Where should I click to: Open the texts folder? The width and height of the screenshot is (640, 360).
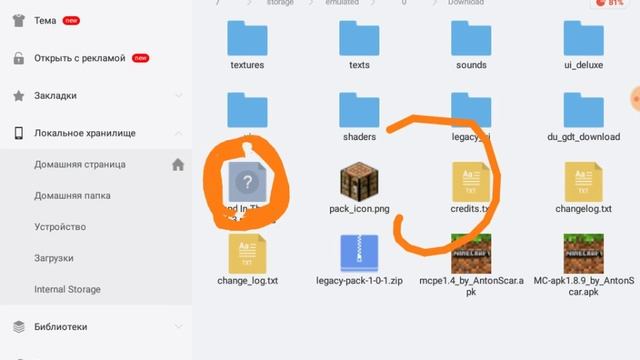(x=359, y=45)
